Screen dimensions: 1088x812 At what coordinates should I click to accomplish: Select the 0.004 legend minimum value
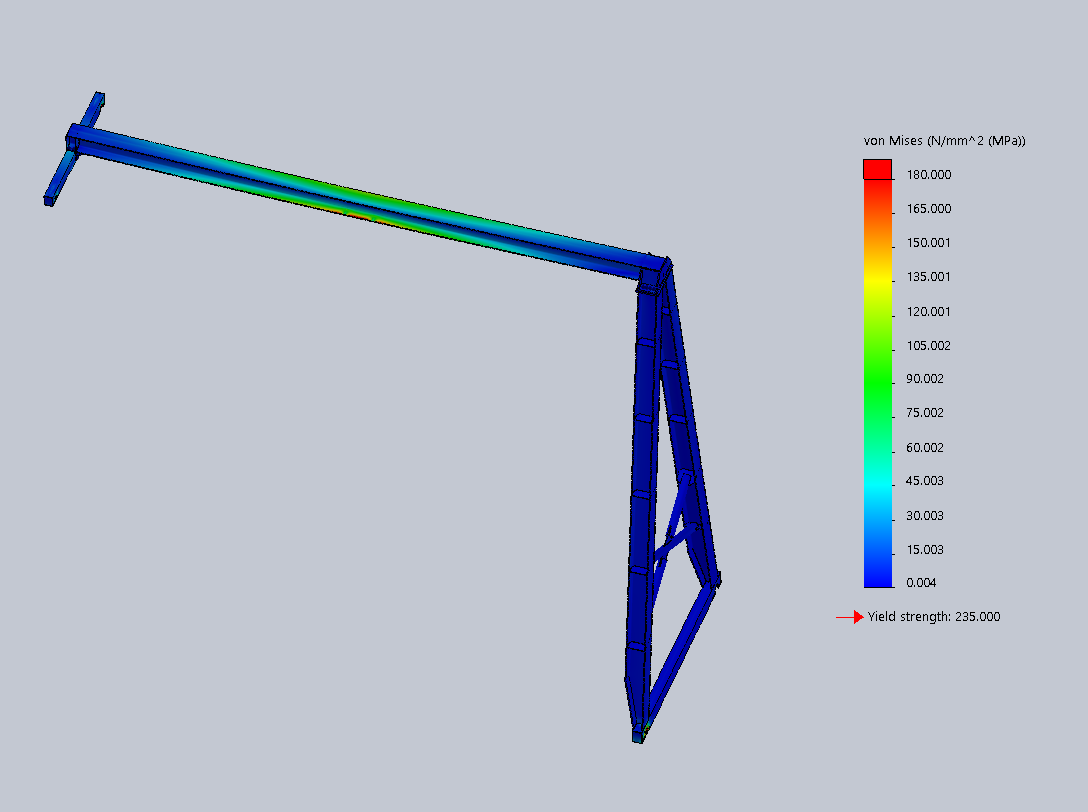(x=922, y=583)
